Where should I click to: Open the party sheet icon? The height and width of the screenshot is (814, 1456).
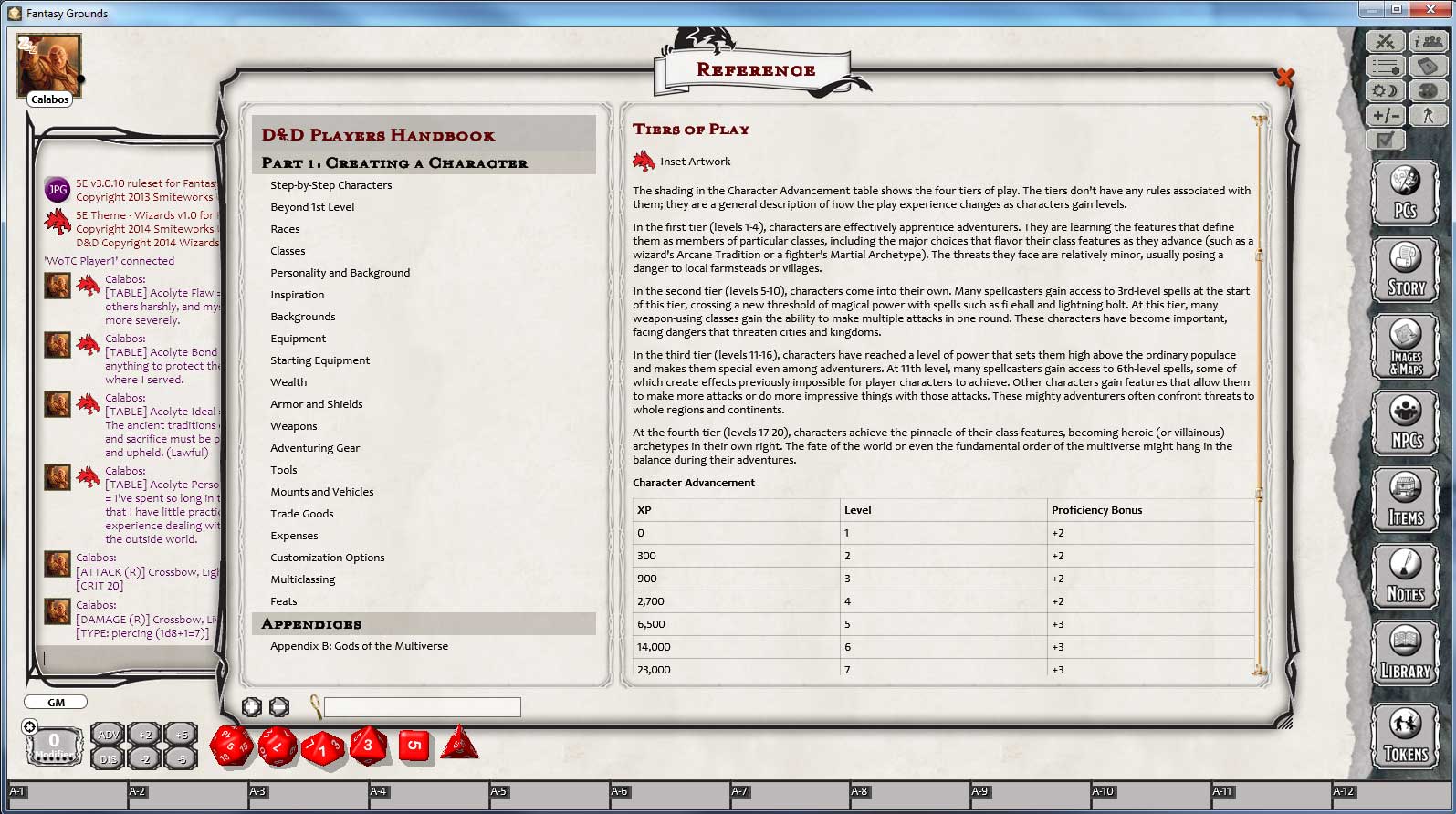1428,41
